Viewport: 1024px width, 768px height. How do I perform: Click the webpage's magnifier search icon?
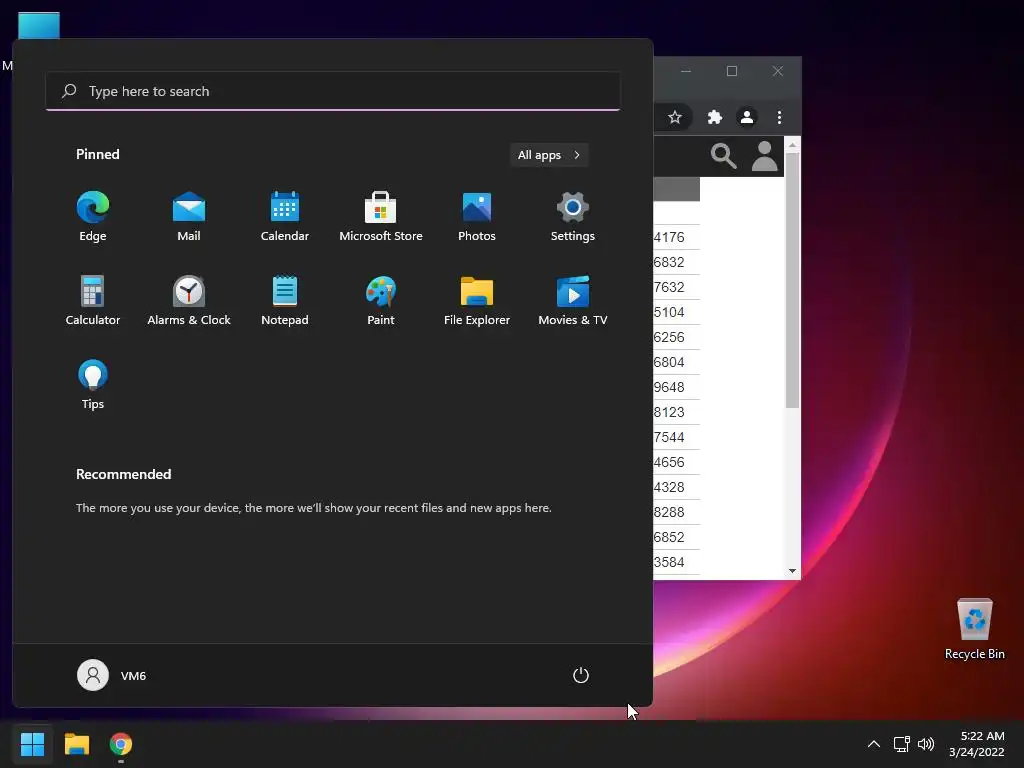click(x=724, y=157)
